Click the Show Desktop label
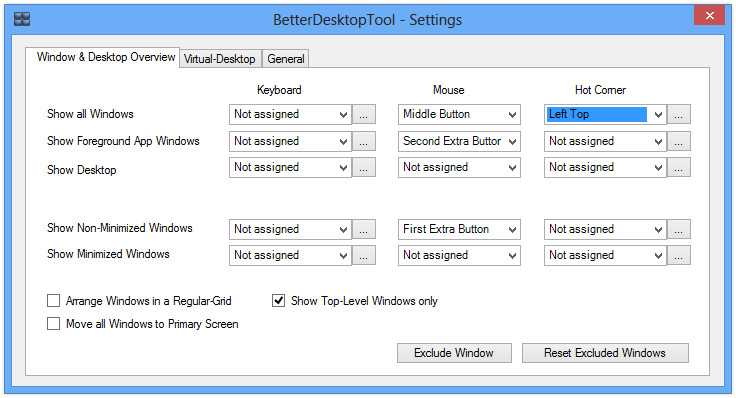The image size is (736, 398). pos(82,170)
